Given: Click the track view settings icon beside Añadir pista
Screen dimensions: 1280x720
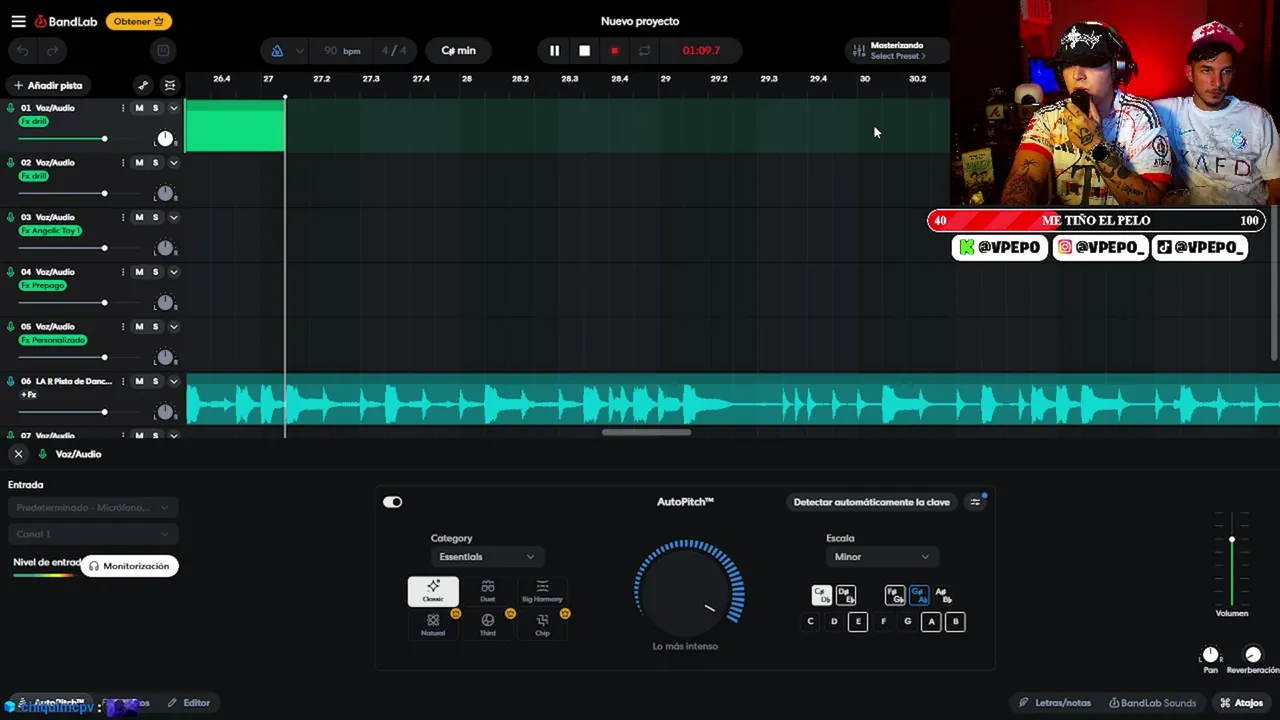Looking at the screenshot, I should click(170, 85).
